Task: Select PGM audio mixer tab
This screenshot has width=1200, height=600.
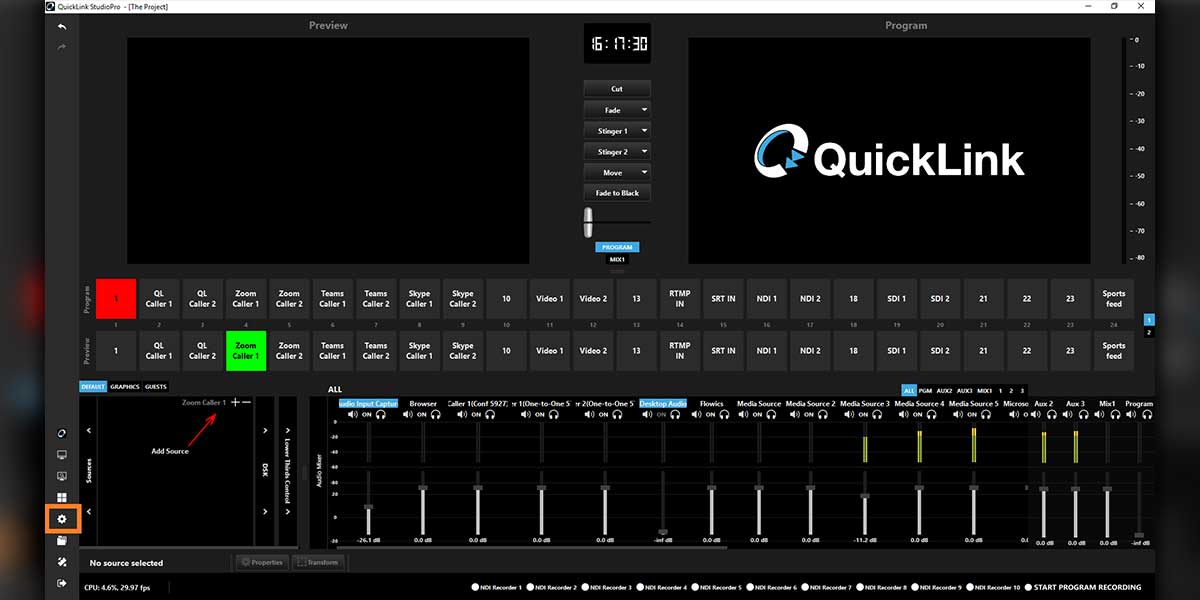Action: (x=925, y=390)
